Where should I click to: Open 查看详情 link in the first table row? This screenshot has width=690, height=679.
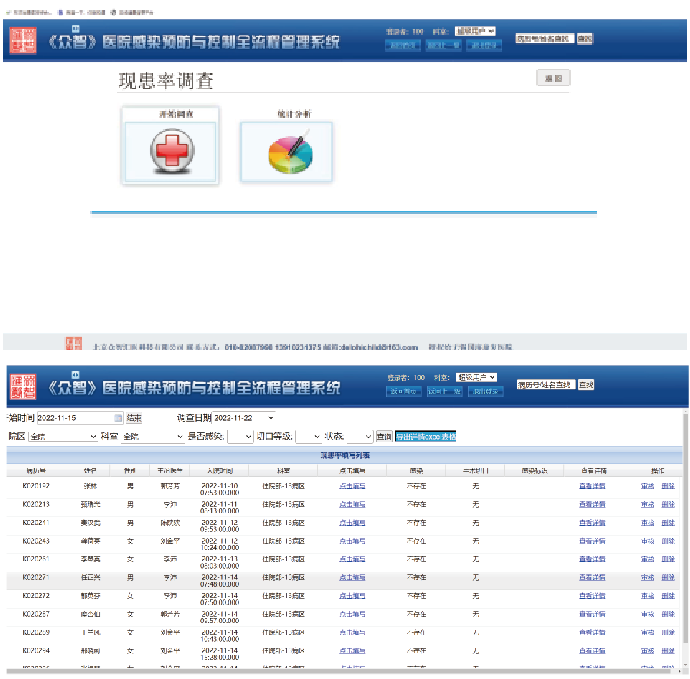coord(593,487)
